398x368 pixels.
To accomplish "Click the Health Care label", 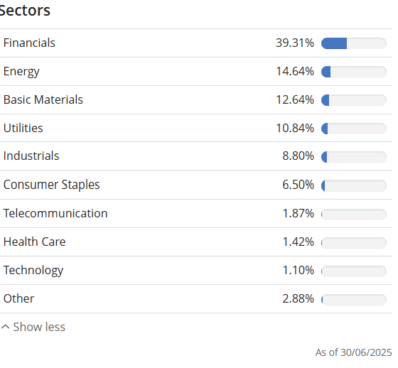I will tap(34, 242).
